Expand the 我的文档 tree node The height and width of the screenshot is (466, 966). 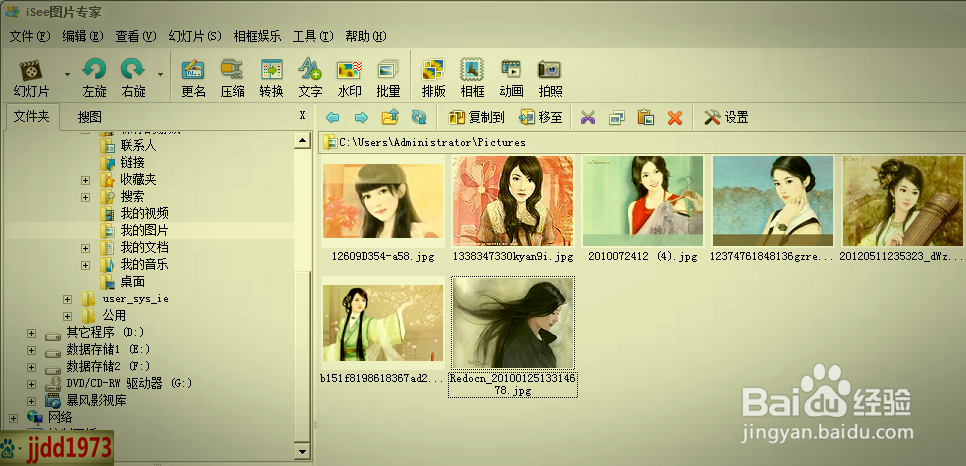[86, 248]
